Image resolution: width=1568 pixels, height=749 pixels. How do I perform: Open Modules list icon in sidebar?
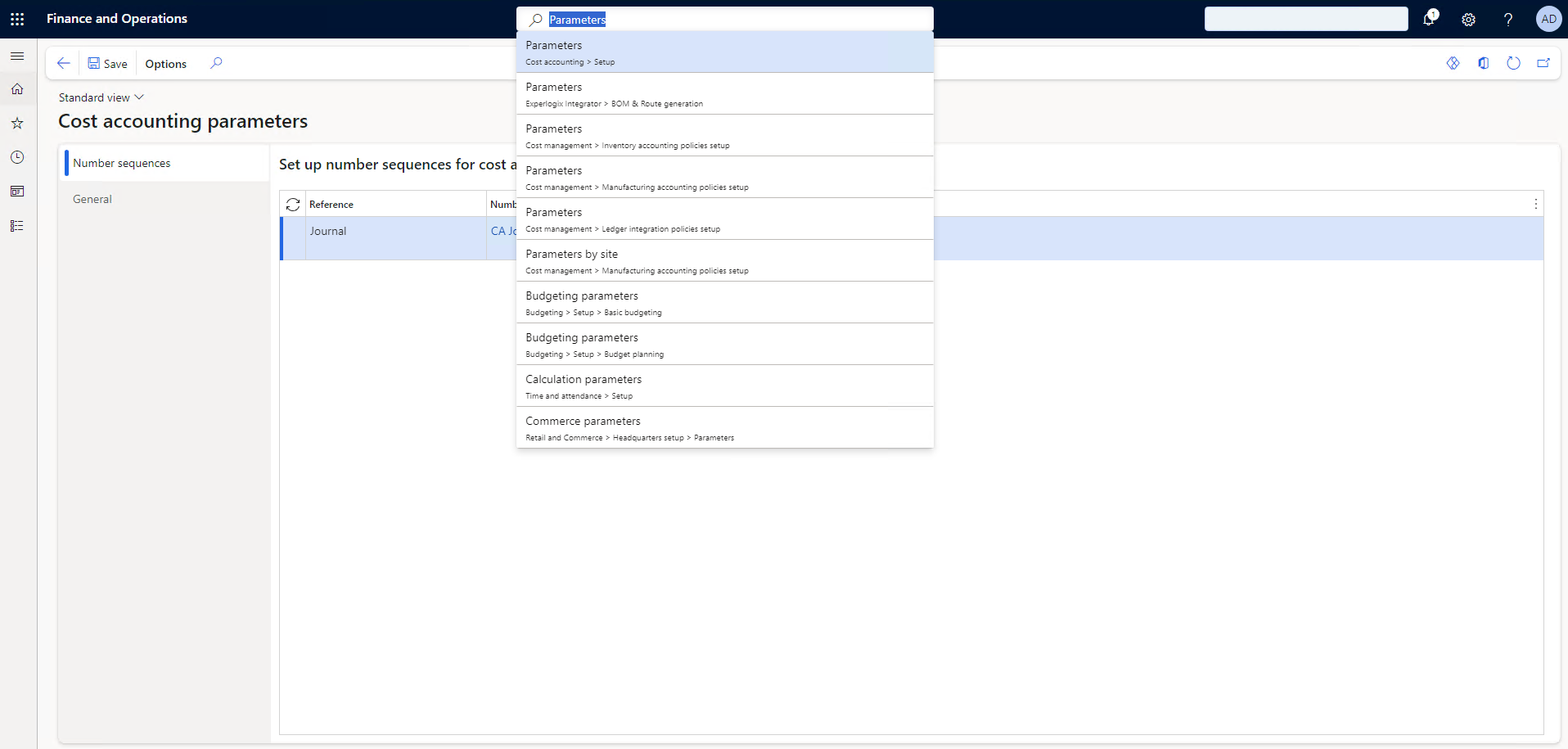(17, 226)
